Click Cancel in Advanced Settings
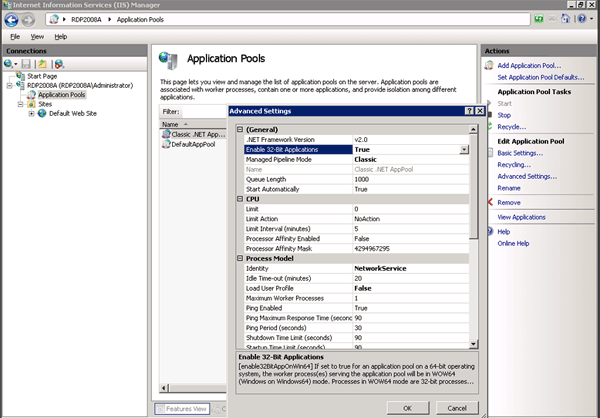The width and height of the screenshot is (600, 418). 457,408
